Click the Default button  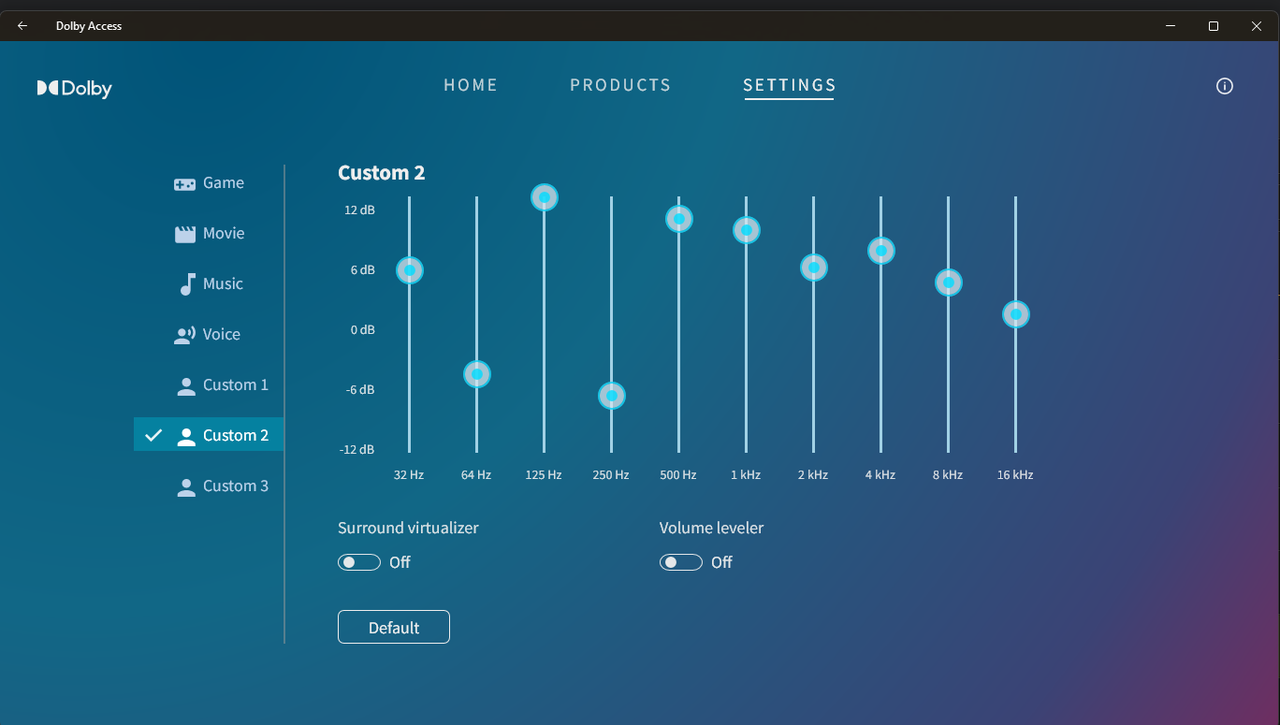coord(394,627)
